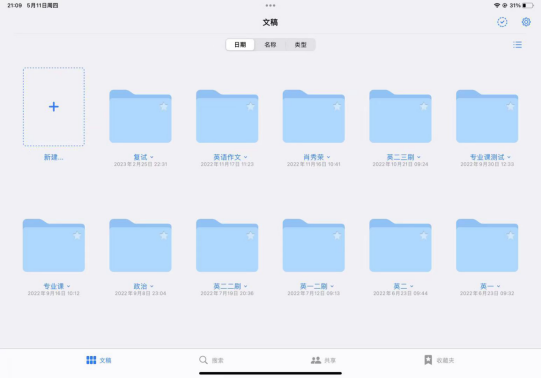Select the 文稿 bottom tab
The image size is (542, 378).
[99, 360]
